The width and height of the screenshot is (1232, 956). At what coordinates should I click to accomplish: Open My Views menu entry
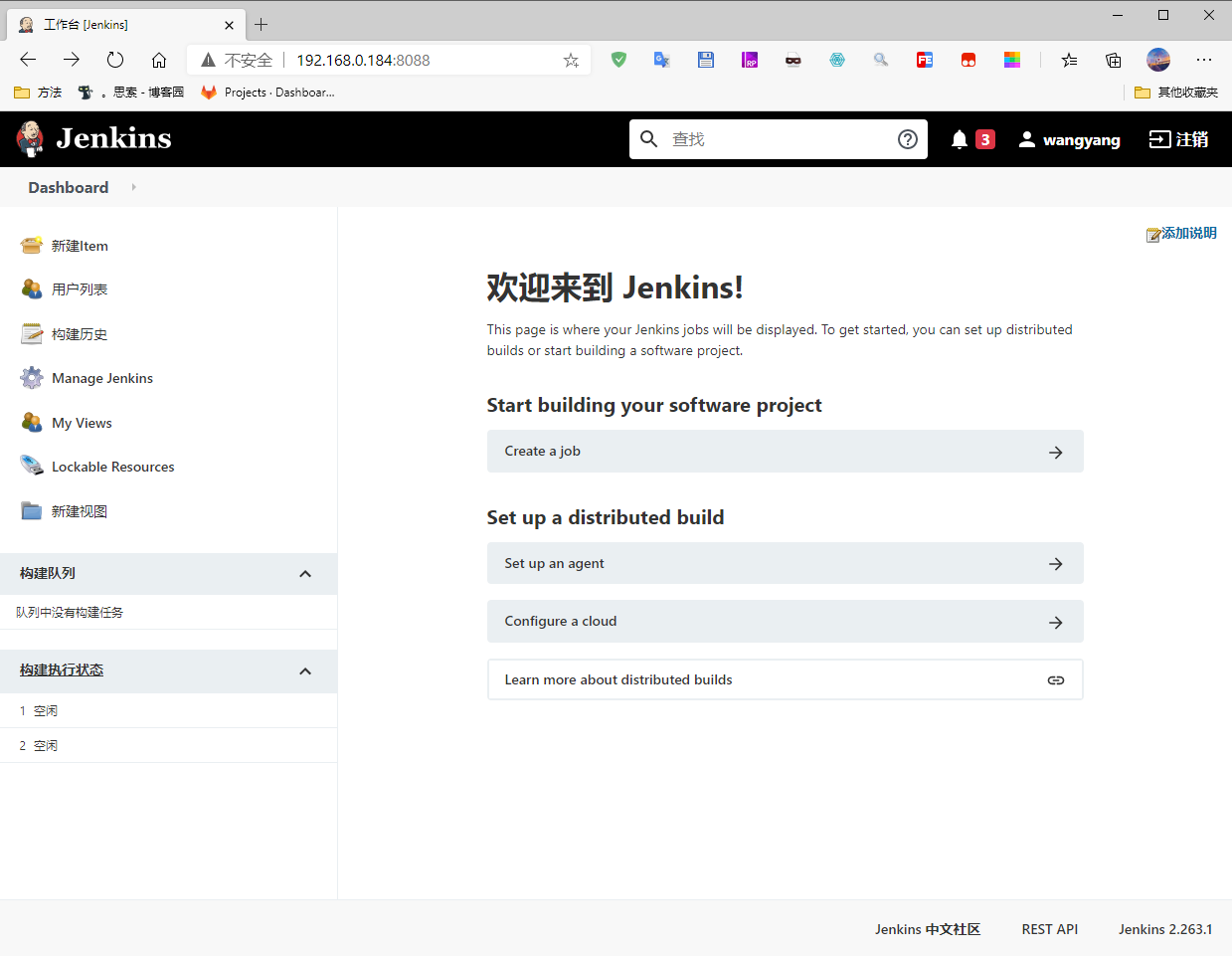(82, 423)
